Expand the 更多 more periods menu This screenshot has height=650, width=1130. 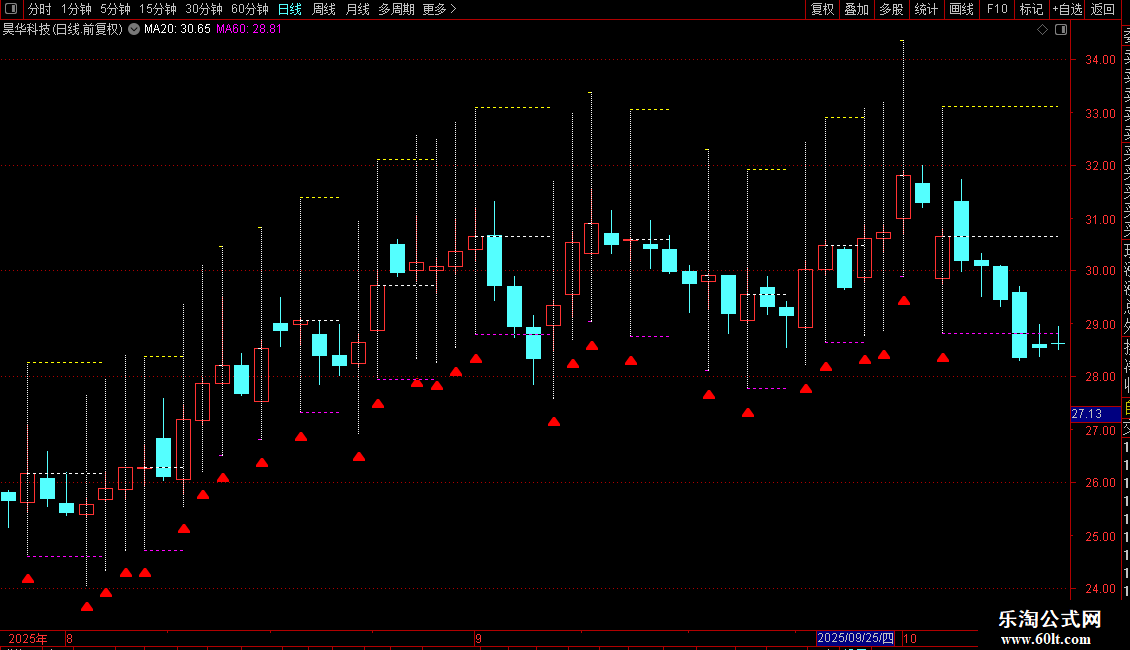pos(439,9)
